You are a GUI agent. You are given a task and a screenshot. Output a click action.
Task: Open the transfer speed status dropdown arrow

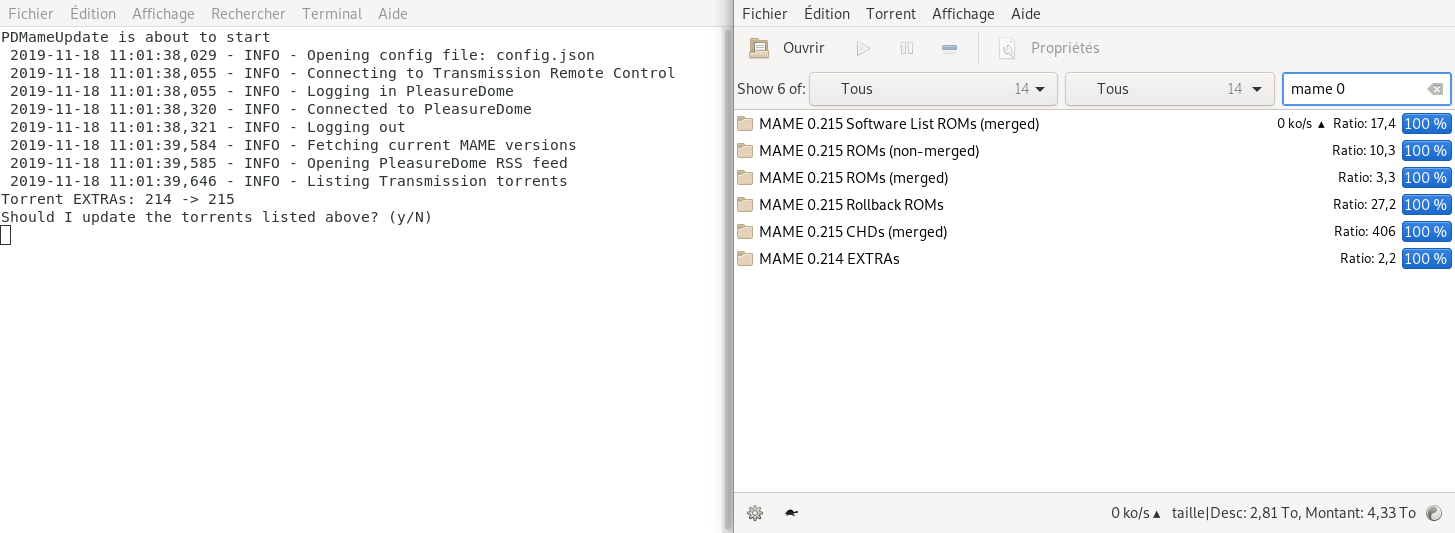coord(1157,514)
